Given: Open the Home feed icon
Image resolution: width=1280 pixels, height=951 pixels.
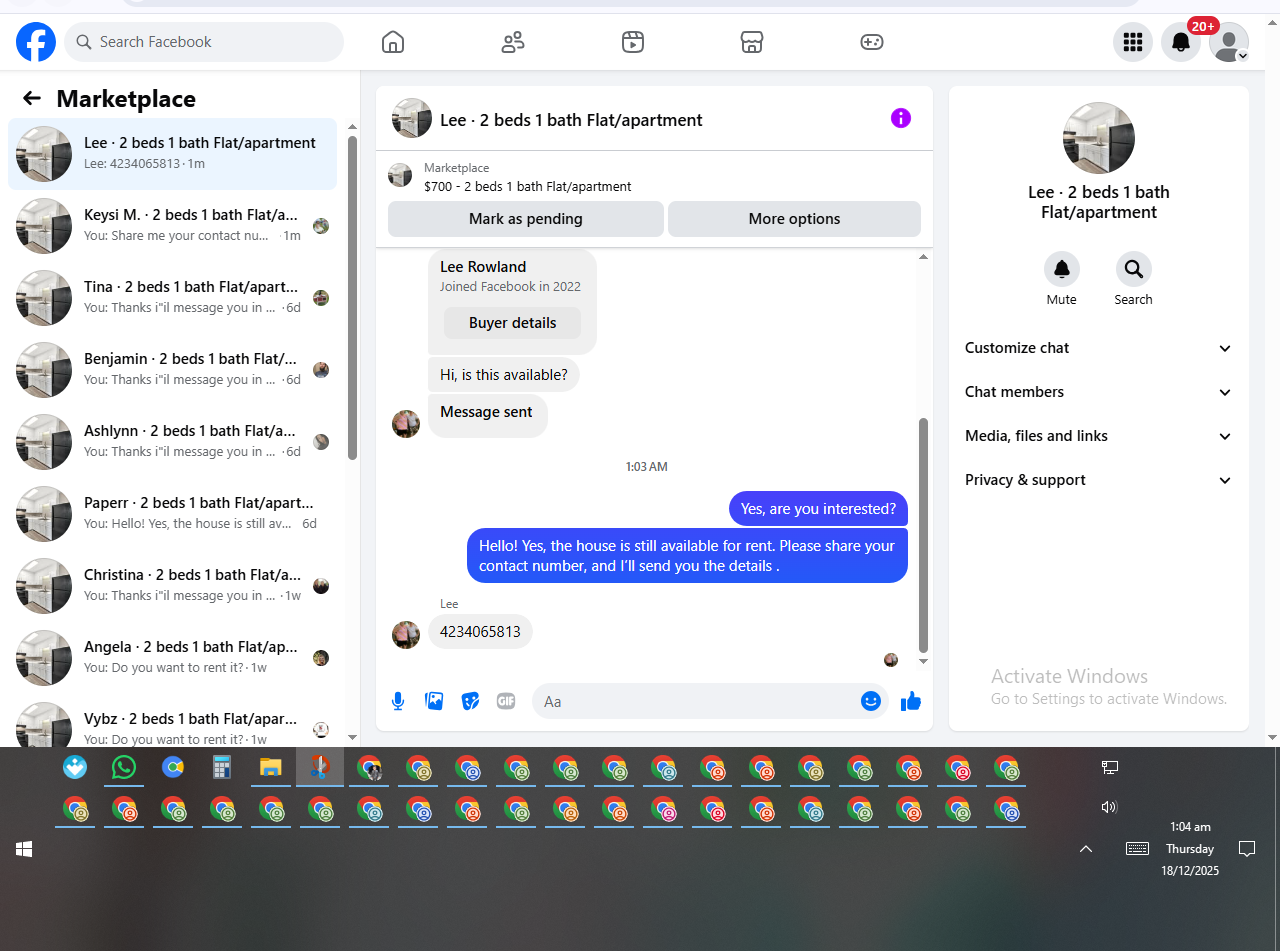Looking at the screenshot, I should (393, 42).
